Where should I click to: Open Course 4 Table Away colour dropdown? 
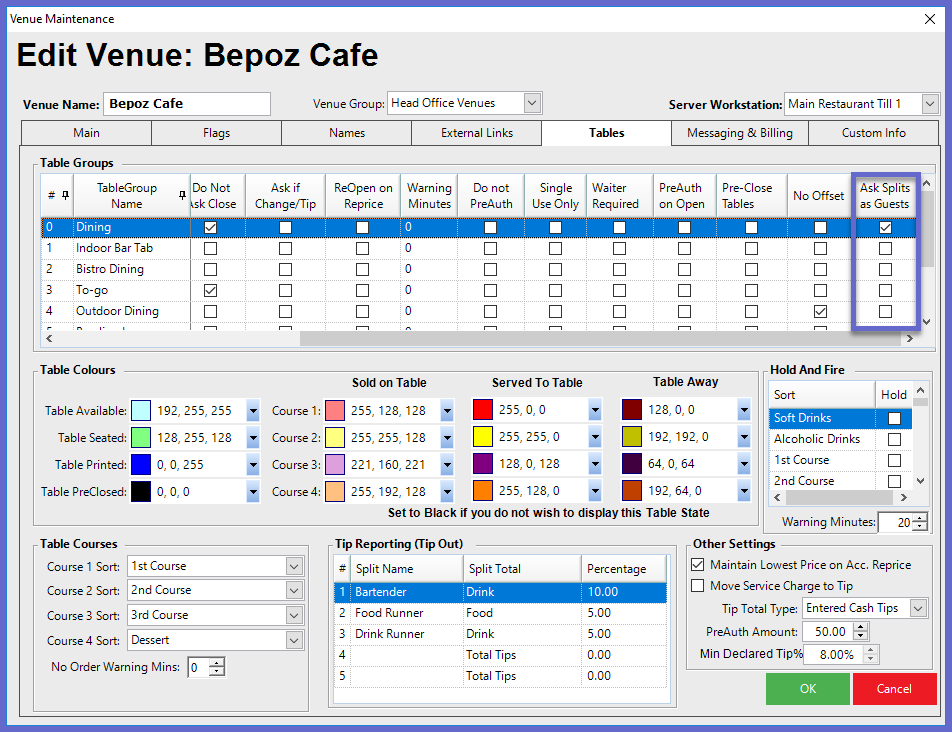point(744,490)
